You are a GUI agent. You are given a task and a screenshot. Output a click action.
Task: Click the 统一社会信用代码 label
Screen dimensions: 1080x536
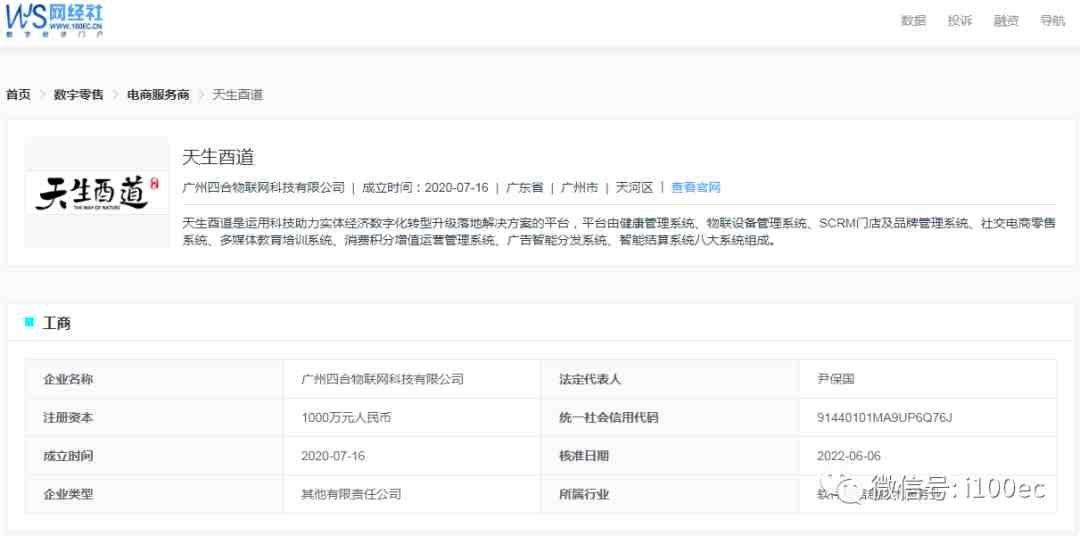pos(609,418)
